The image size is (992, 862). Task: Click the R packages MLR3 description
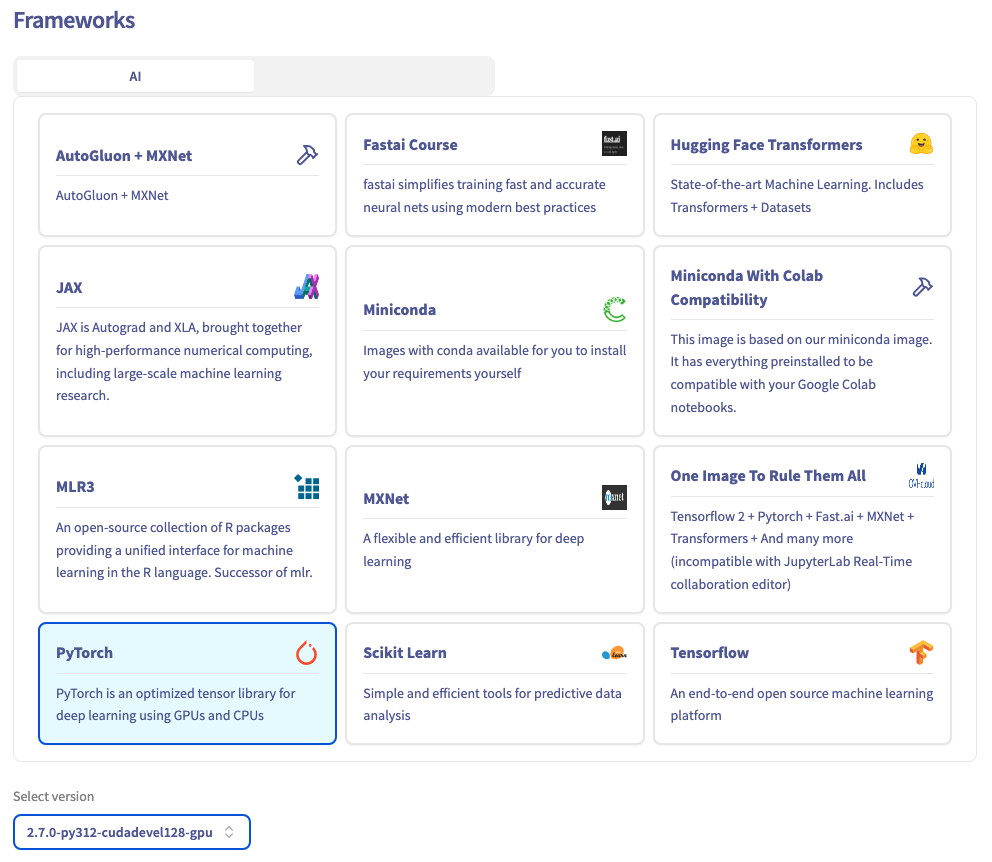pyautogui.click(x=184, y=550)
